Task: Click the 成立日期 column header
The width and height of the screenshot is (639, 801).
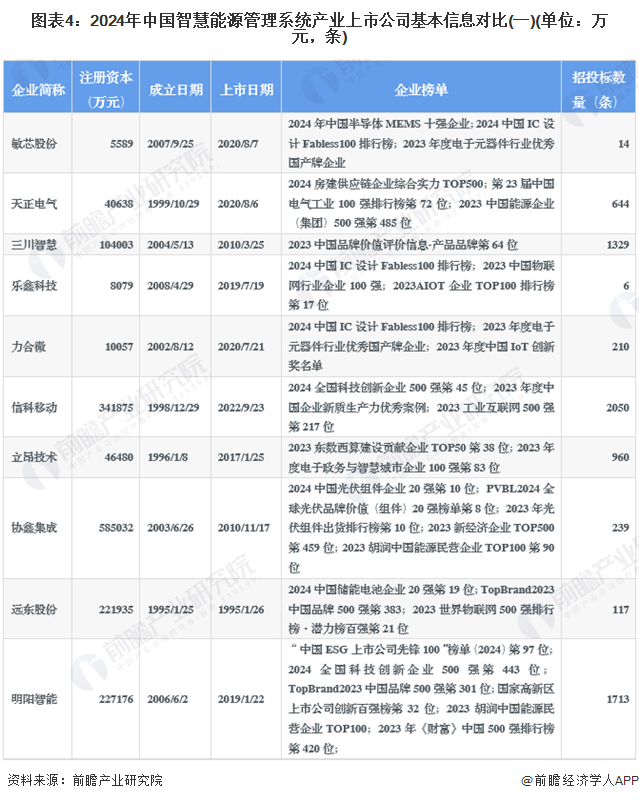Action: (176, 90)
